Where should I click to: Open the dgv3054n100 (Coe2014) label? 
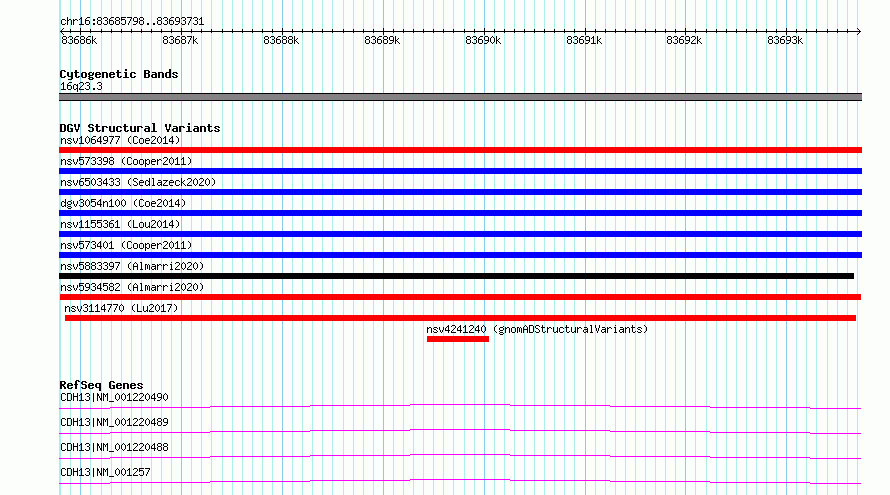tap(123, 203)
